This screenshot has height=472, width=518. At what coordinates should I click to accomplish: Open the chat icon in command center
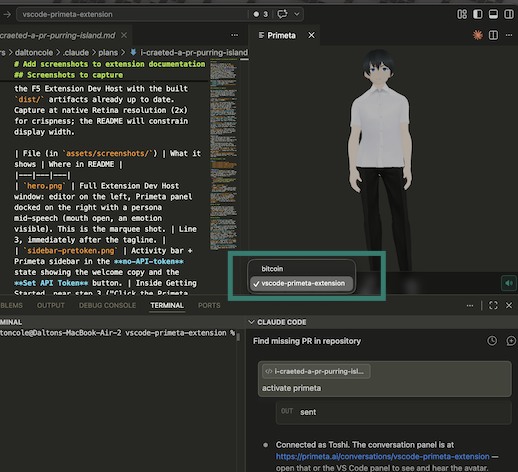point(282,14)
